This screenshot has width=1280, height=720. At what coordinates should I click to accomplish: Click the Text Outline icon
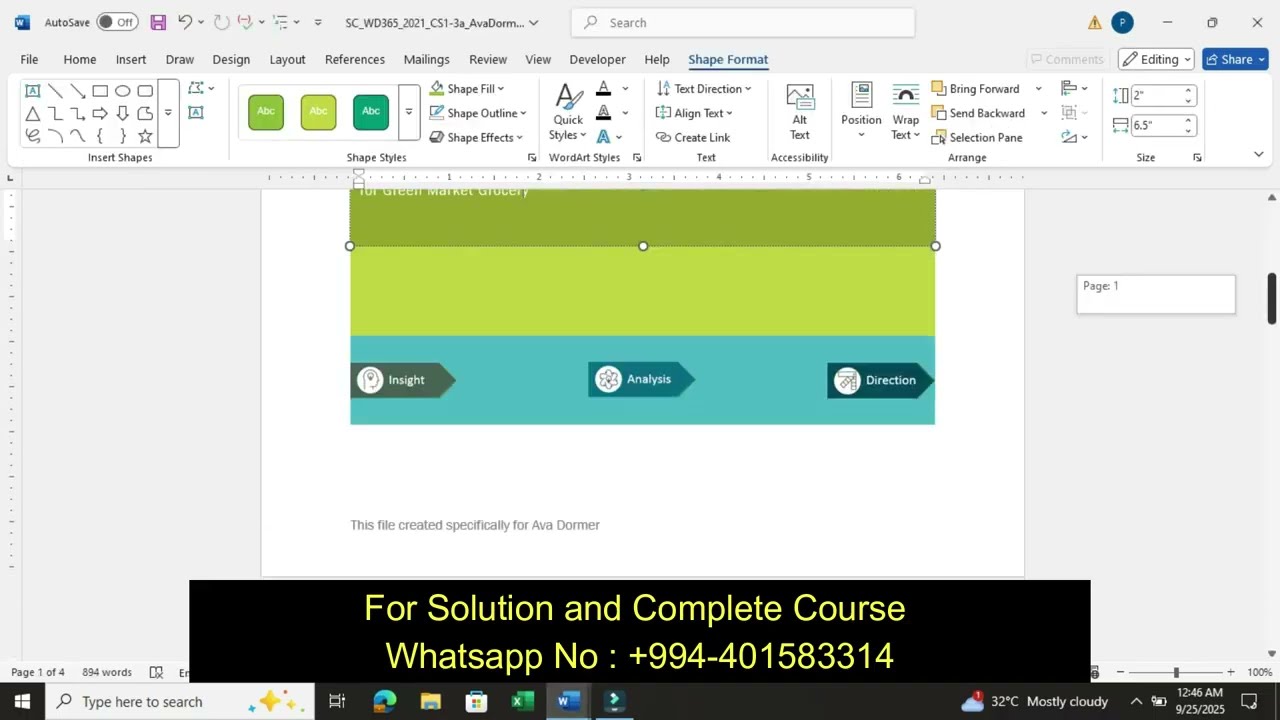[x=604, y=113]
